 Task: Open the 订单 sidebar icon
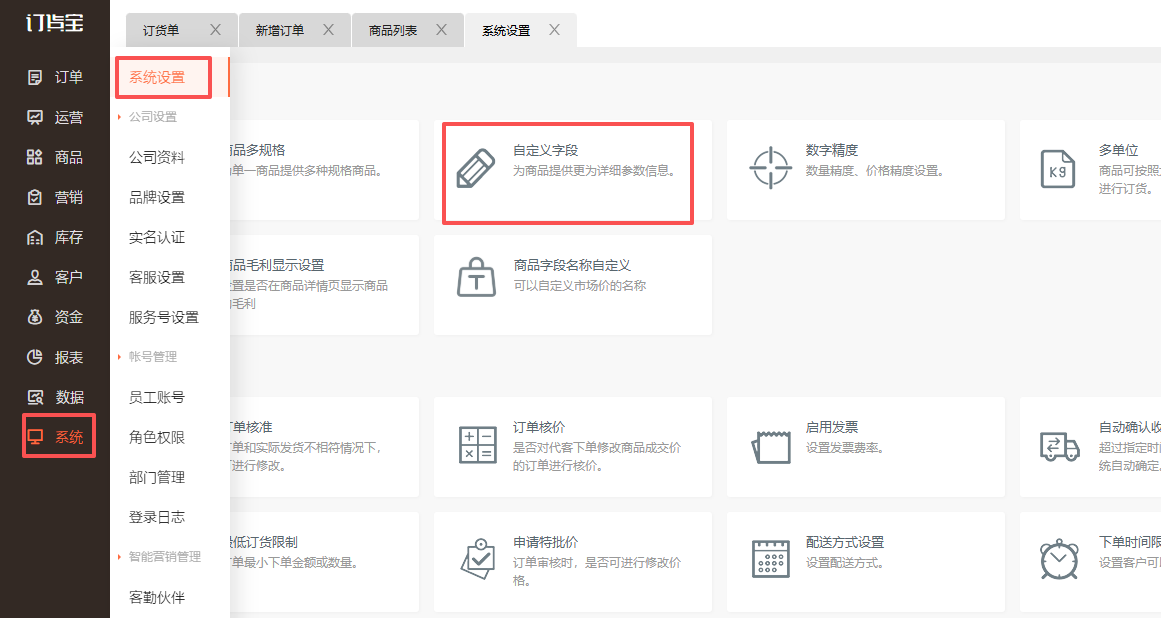pos(35,77)
